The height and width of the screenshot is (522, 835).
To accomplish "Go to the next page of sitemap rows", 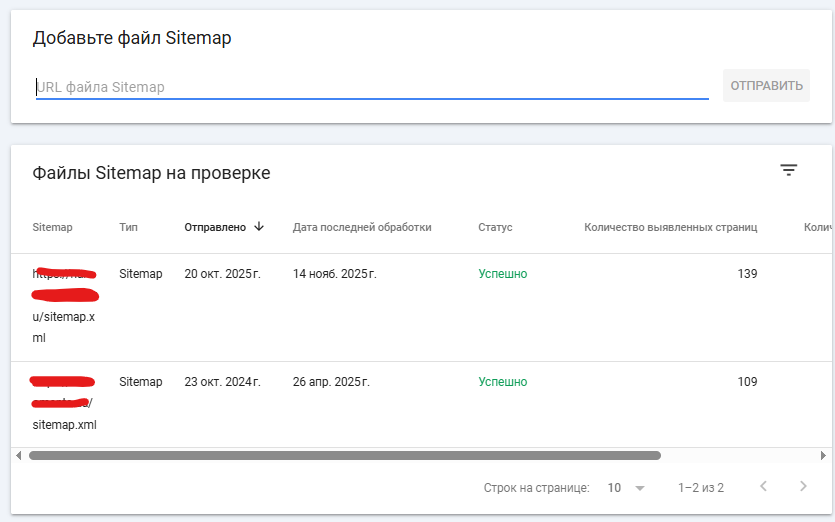I will [803, 486].
